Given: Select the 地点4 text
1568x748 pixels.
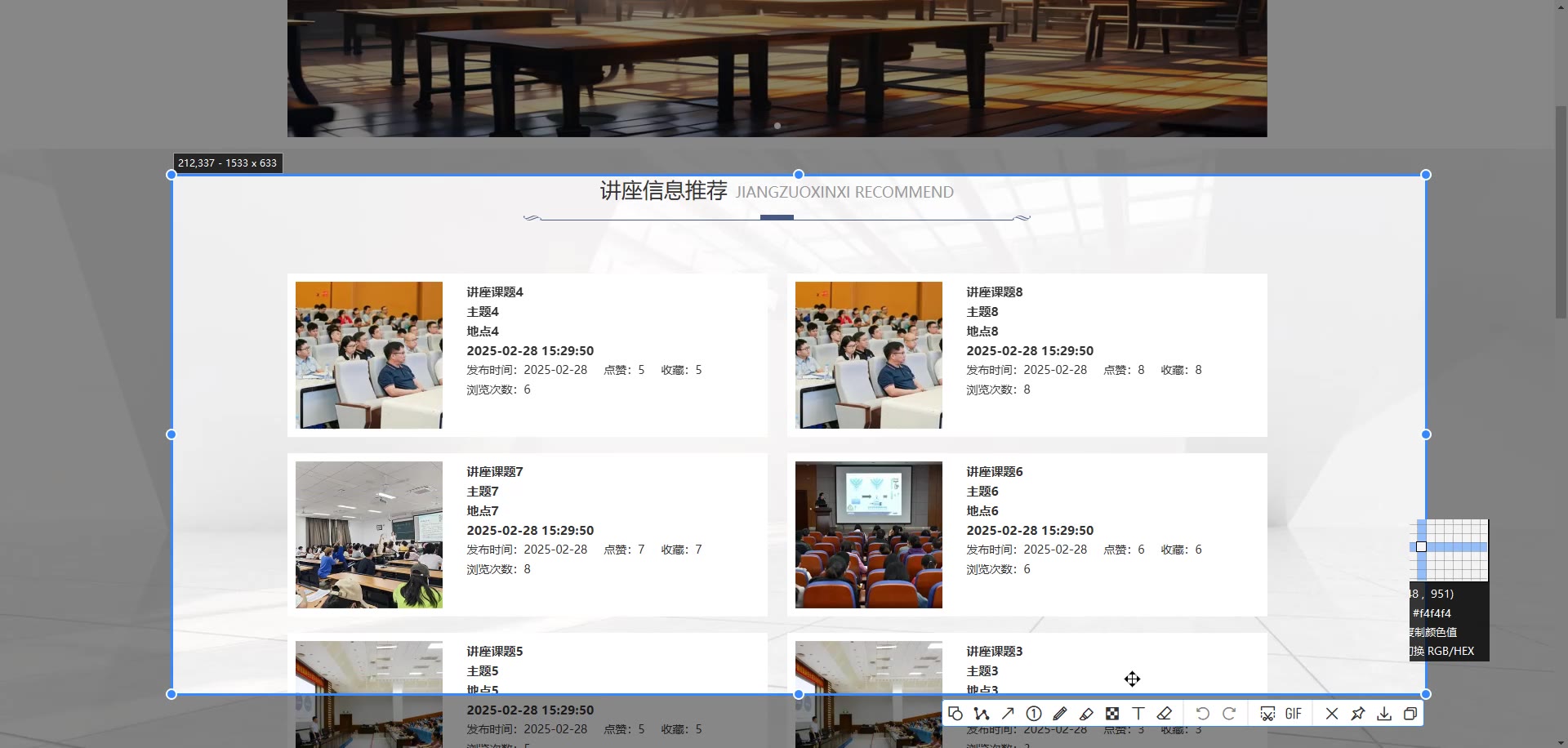Looking at the screenshot, I should [x=483, y=332].
